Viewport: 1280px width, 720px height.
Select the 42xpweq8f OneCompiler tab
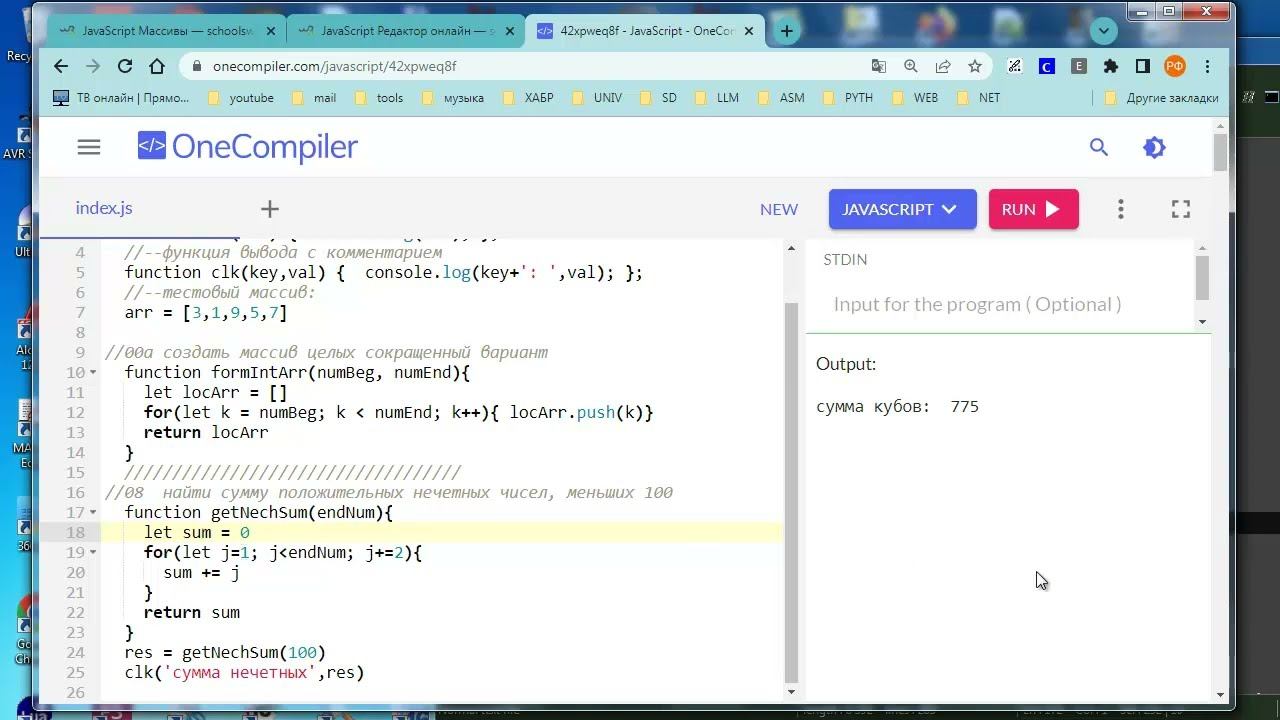[646, 31]
